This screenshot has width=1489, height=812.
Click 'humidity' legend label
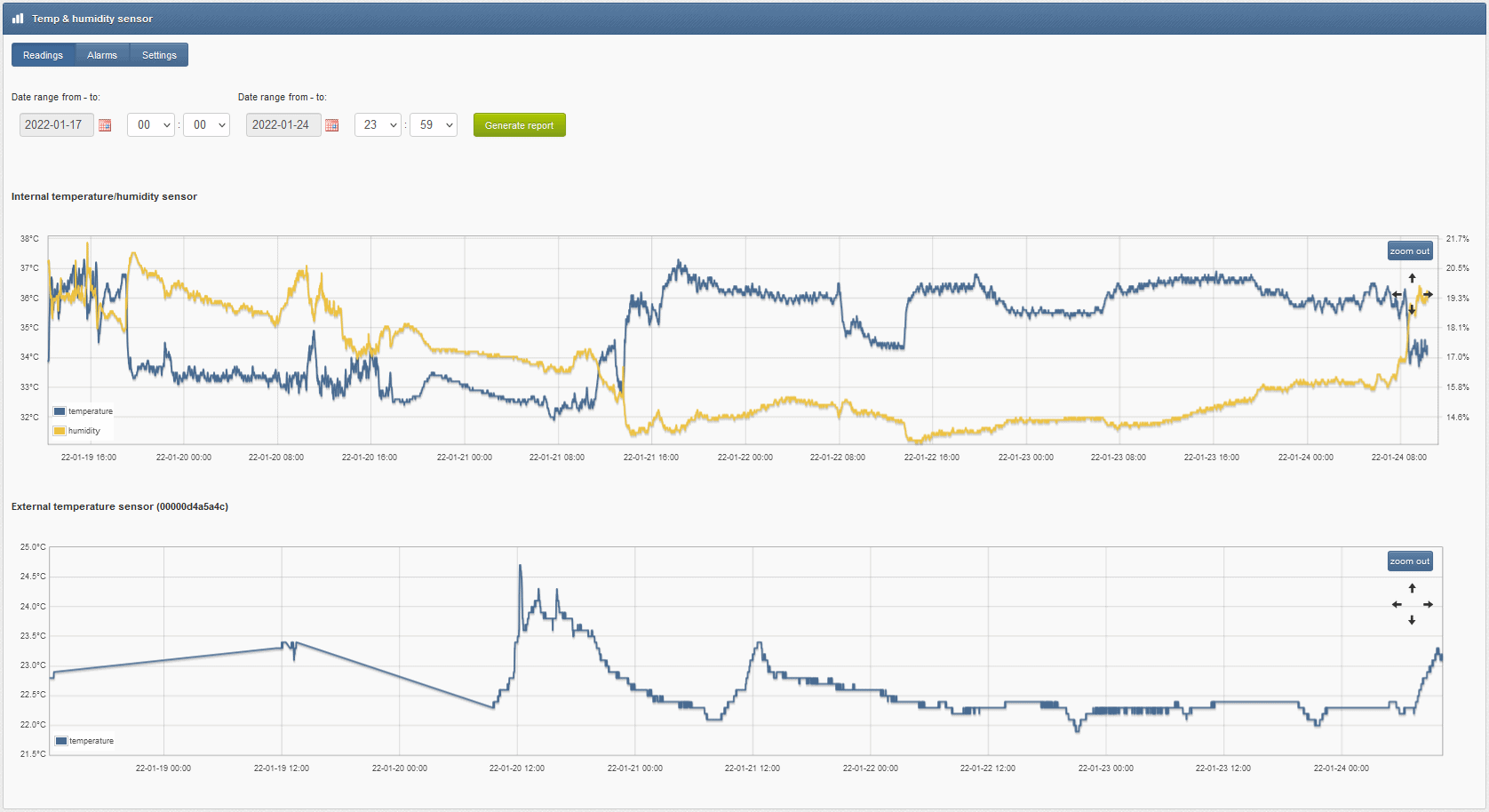click(x=84, y=431)
